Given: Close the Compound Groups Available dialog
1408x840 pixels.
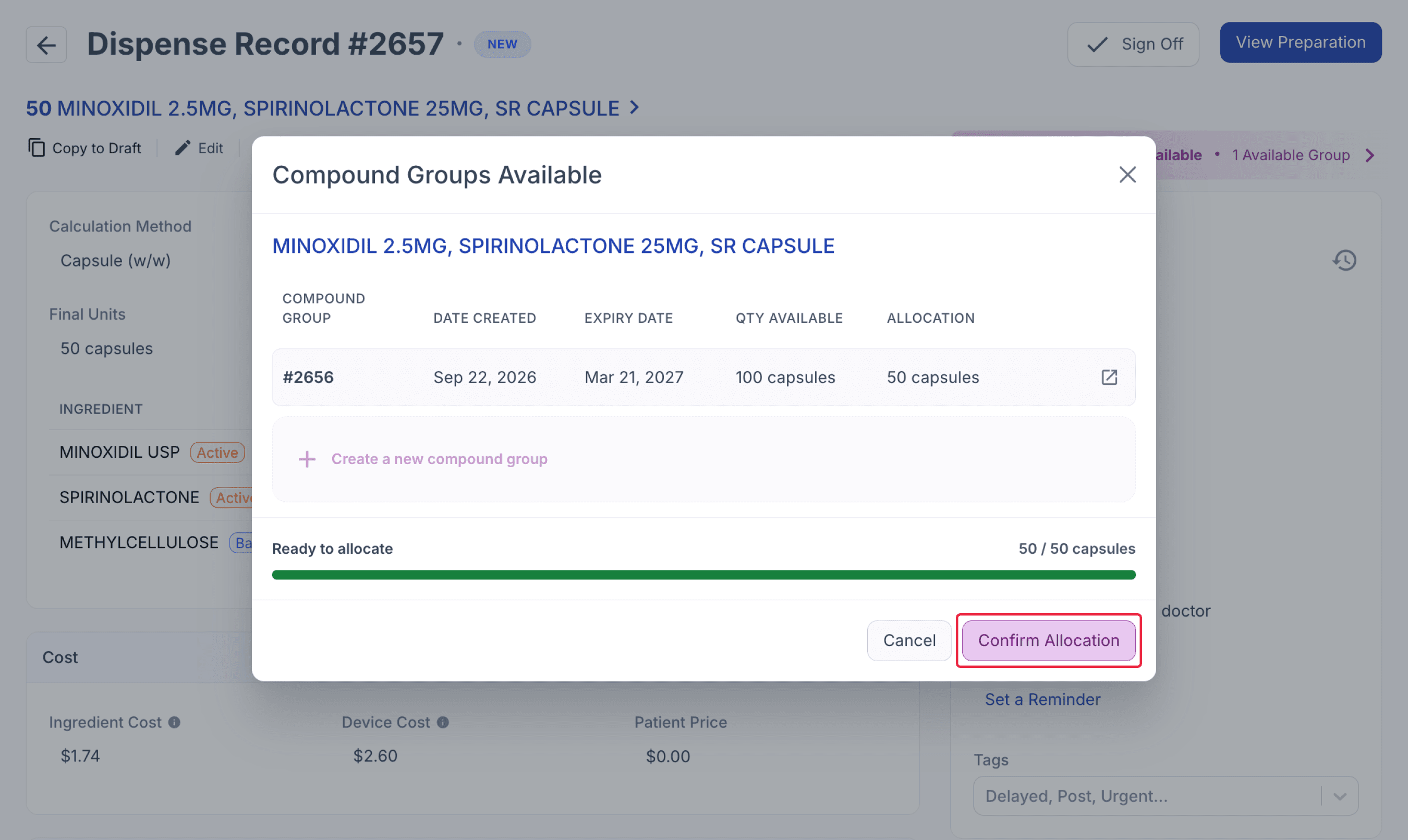Looking at the screenshot, I should [1127, 174].
